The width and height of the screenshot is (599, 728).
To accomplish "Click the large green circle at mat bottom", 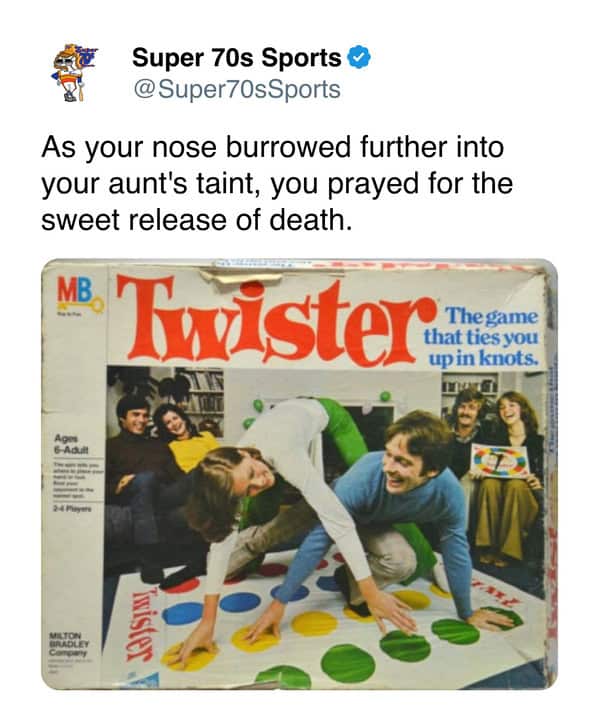I will coord(347,663).
